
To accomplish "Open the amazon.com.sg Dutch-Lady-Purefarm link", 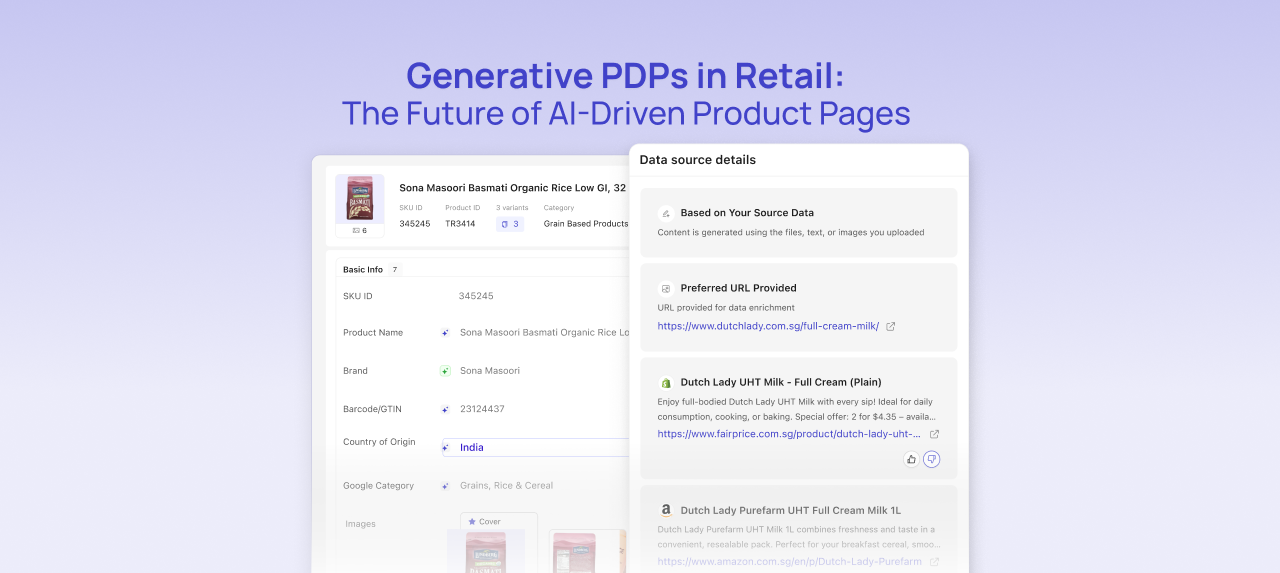I will [789, 562].
